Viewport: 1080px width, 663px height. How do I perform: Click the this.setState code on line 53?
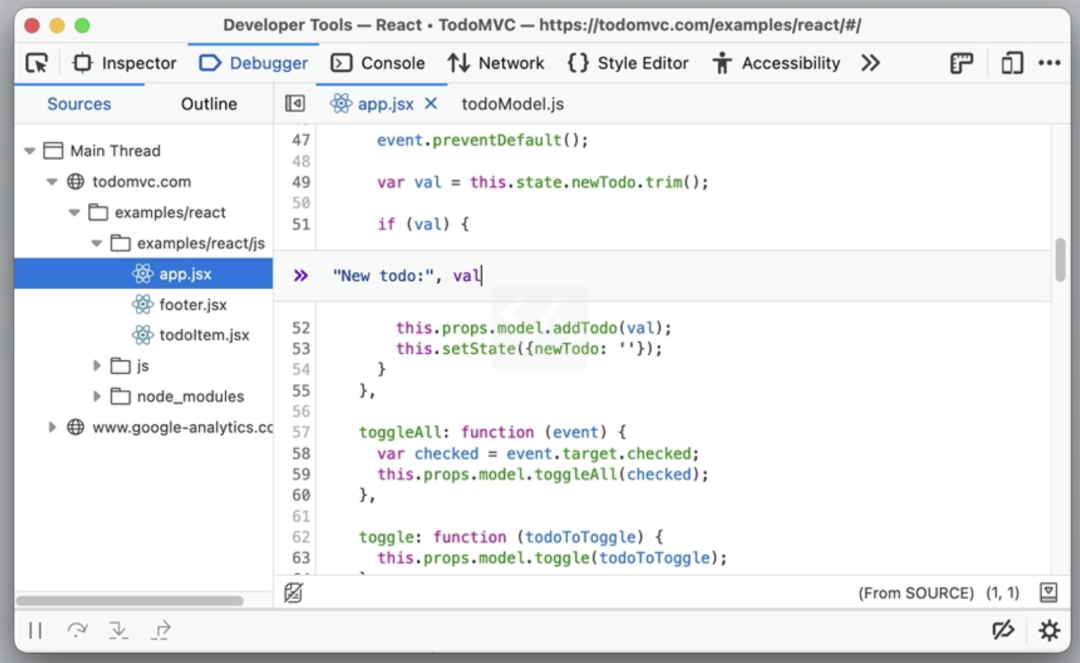click(x=455, y=349)
